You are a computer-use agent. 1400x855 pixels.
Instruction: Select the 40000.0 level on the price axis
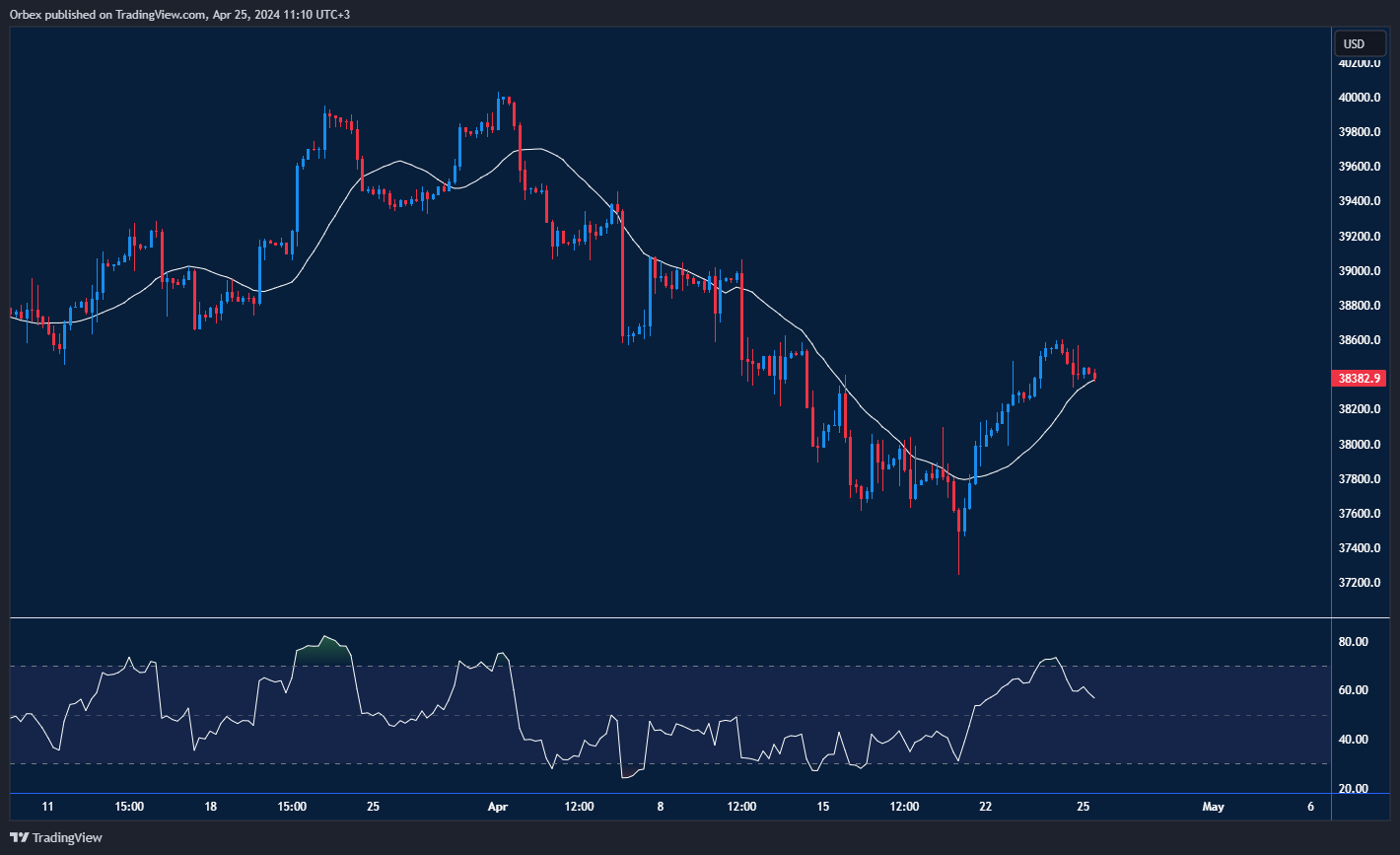(x=1358, y=98)
